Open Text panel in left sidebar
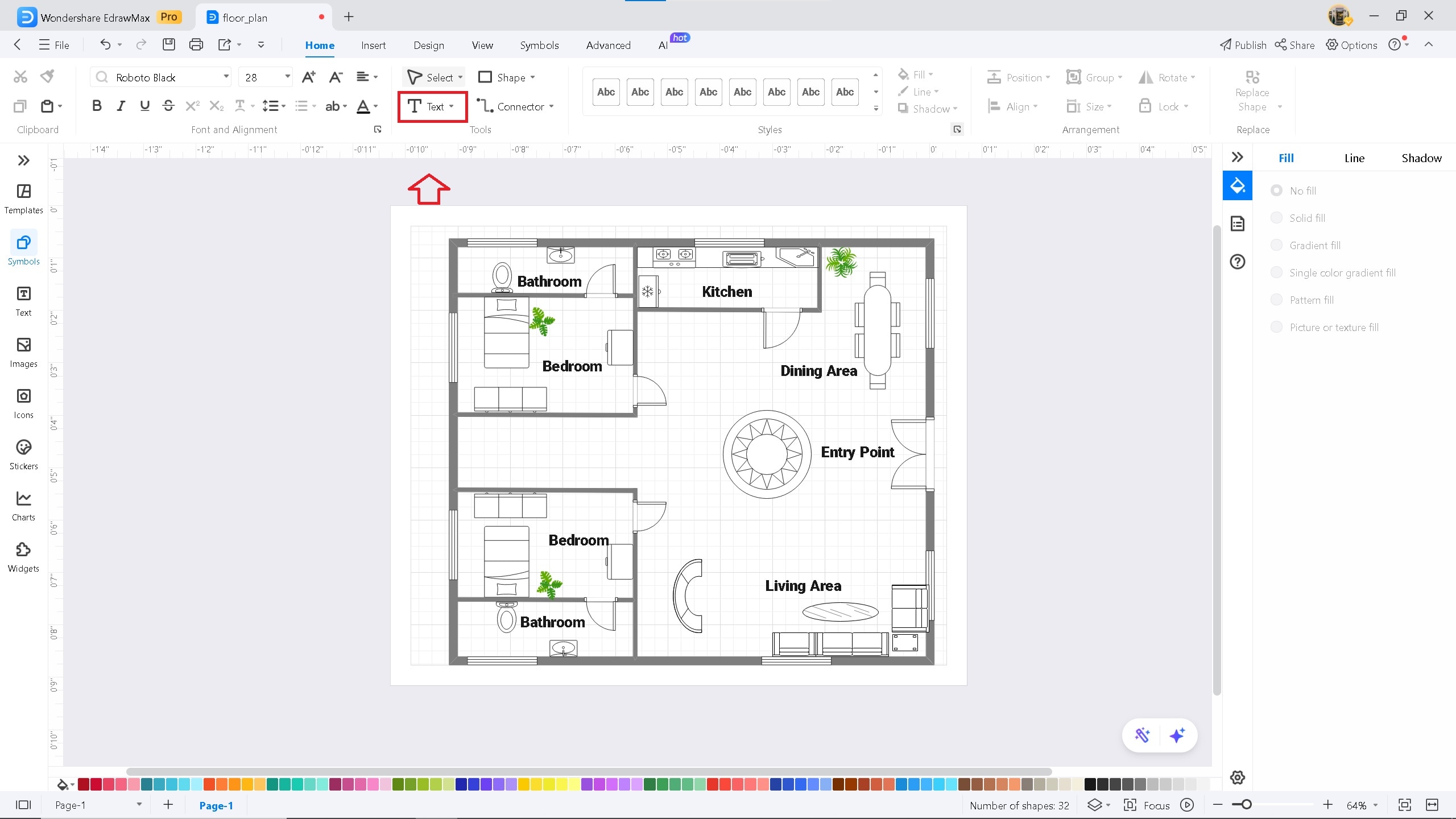Screen dimensions: 1456x819 (24, 301)
